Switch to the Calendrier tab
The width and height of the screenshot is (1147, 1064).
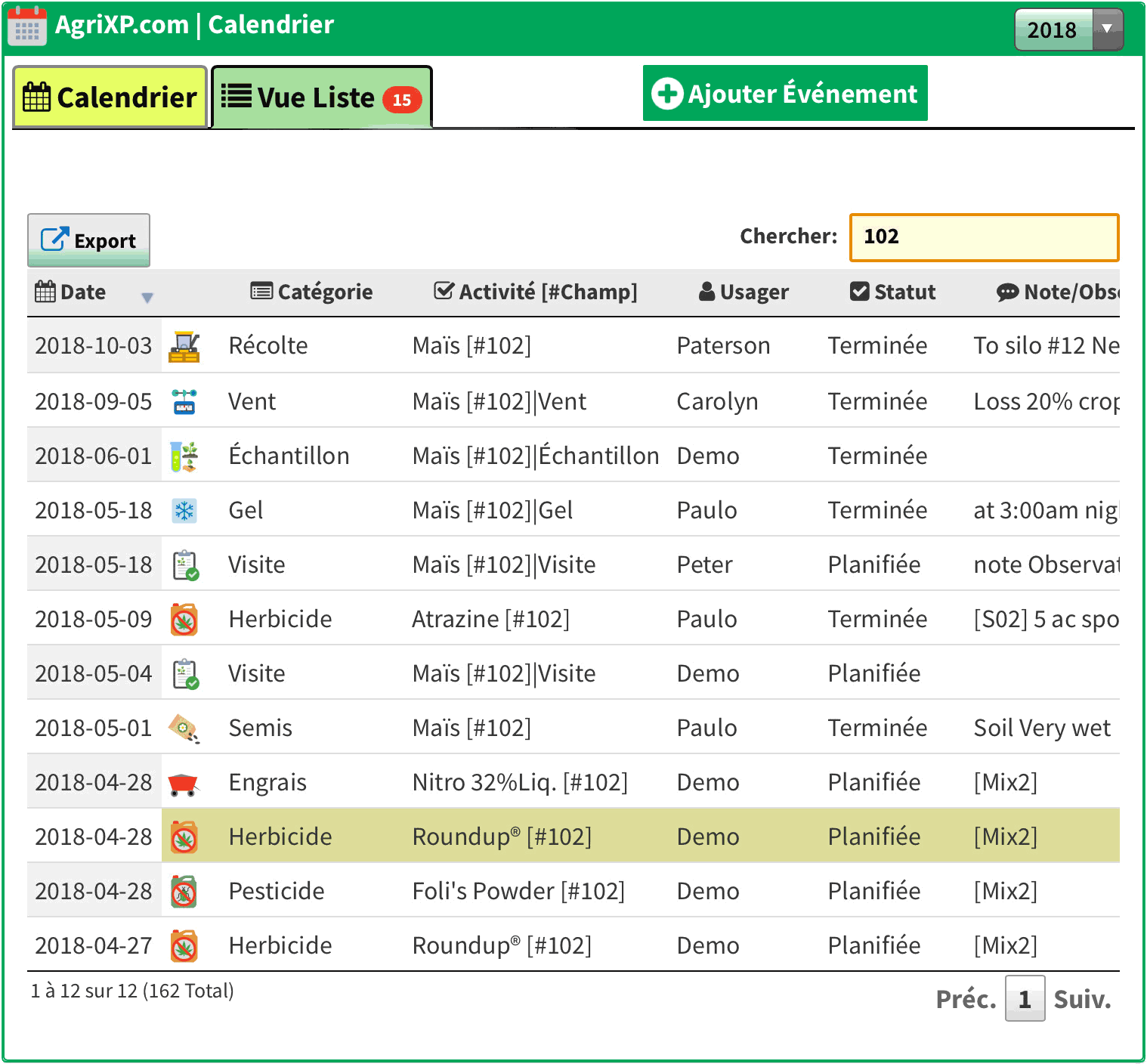click(x=110, y=97)
